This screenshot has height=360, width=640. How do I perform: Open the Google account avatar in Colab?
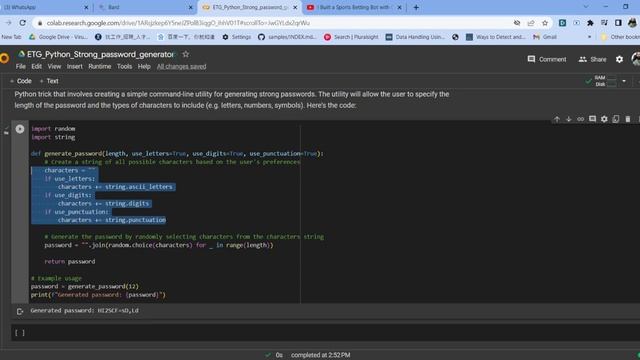coord(636,59)
